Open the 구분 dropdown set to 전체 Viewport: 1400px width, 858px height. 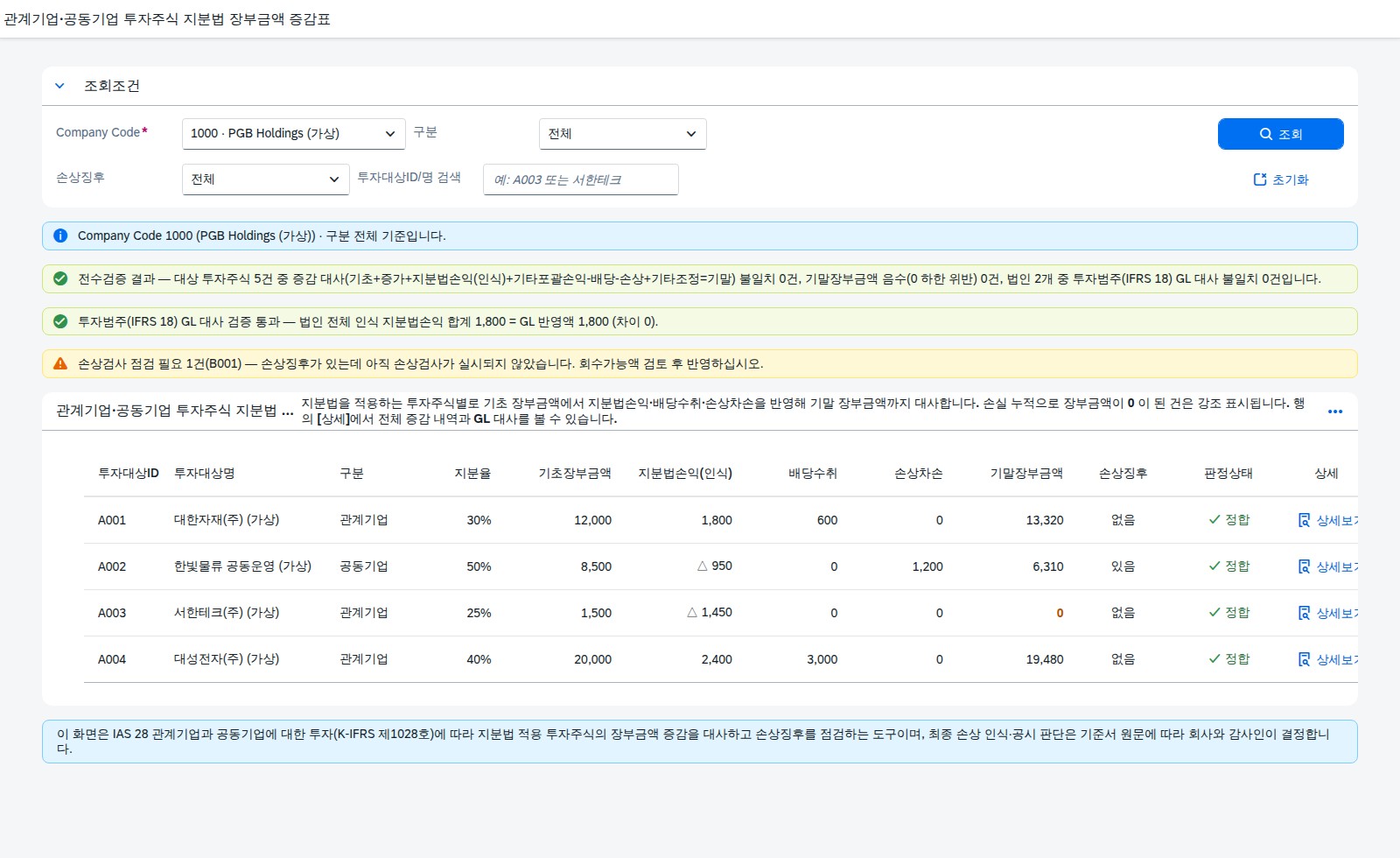(x=623, y=134)
